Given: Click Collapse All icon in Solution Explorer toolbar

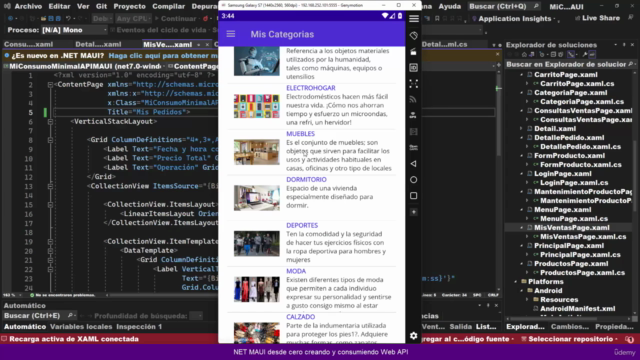Looking at the screenshot, I should [553, 54].
